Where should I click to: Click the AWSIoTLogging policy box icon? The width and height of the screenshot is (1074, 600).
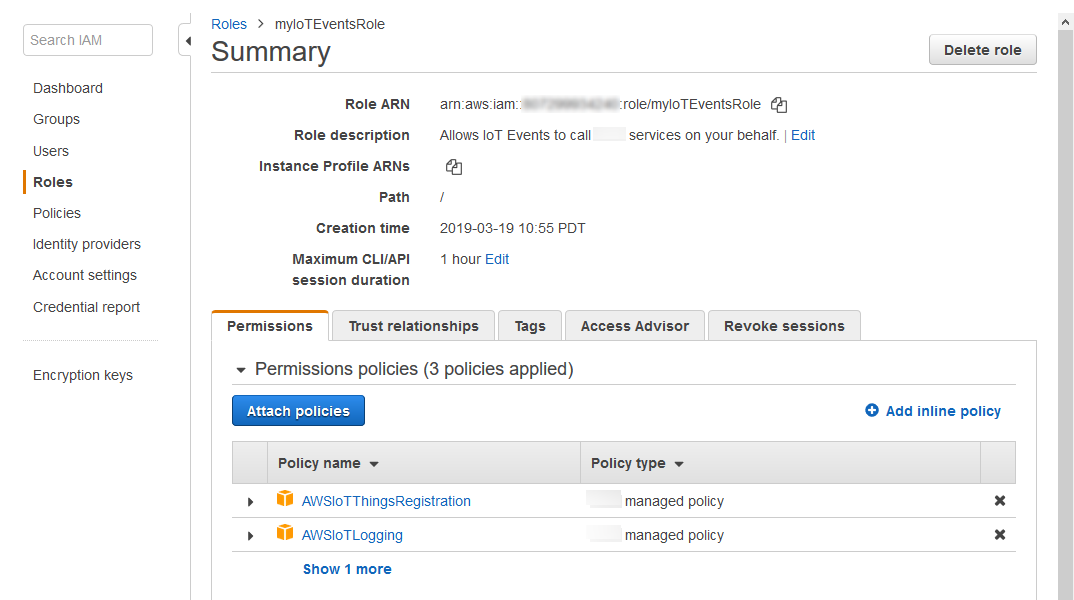tap(285, 534)
